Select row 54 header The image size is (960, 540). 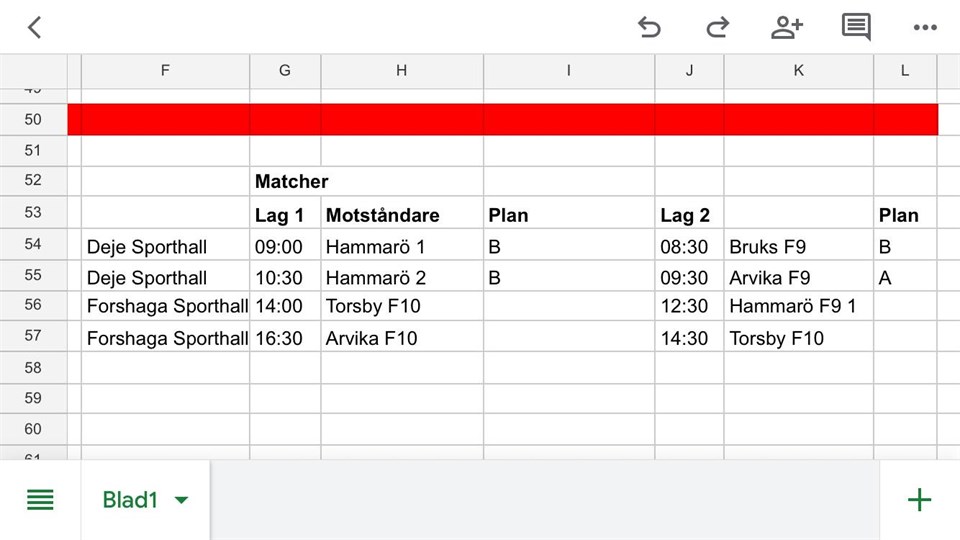33,246
